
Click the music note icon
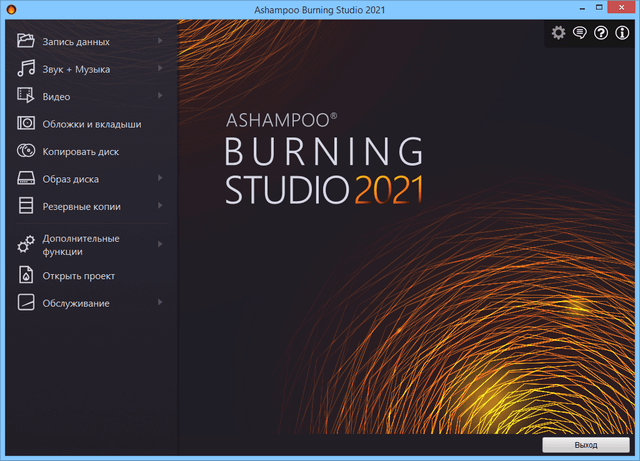26,69
